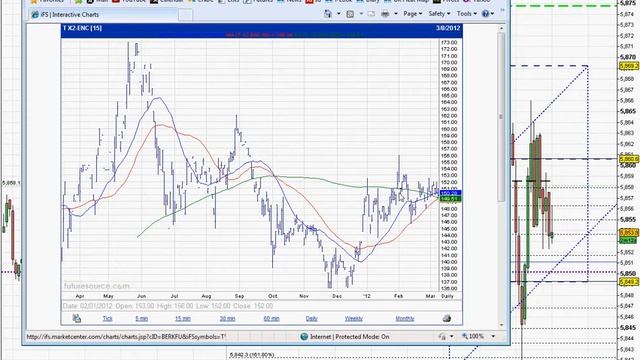
Task: Click yellow 5,860.6 label in background chart
Action: coord(629,158)
